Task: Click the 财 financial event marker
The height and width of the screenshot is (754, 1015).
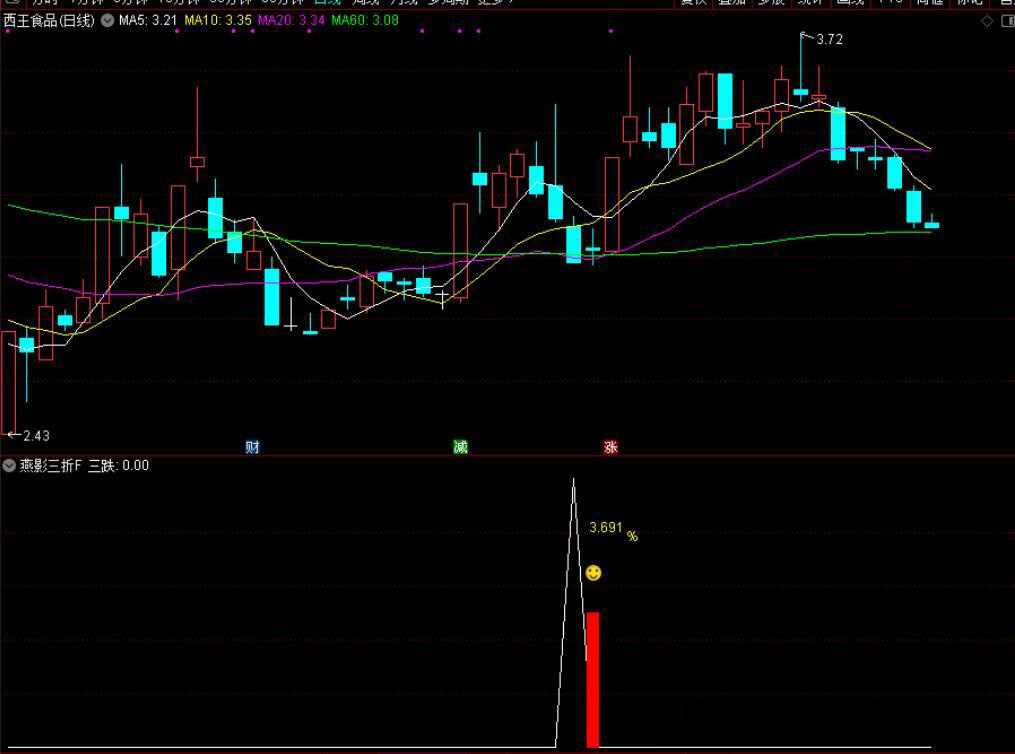Action: (x=252, y=447)
